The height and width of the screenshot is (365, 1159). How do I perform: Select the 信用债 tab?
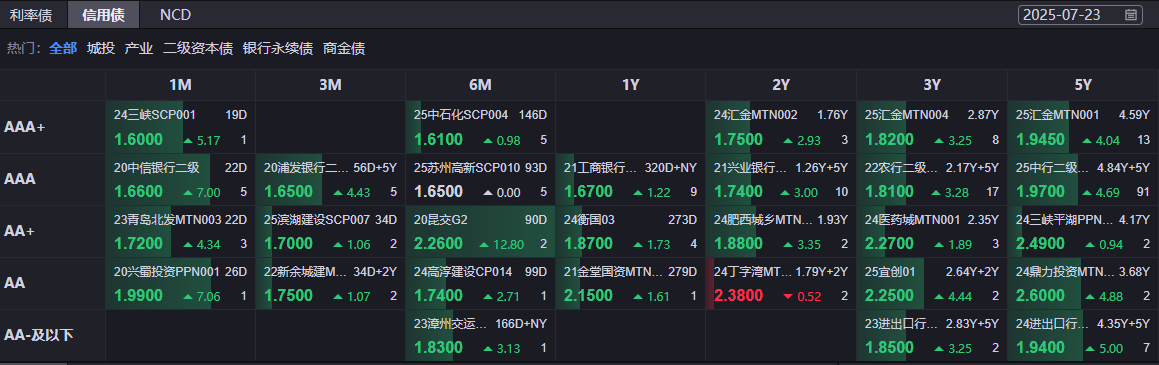[x=103, y=14]
